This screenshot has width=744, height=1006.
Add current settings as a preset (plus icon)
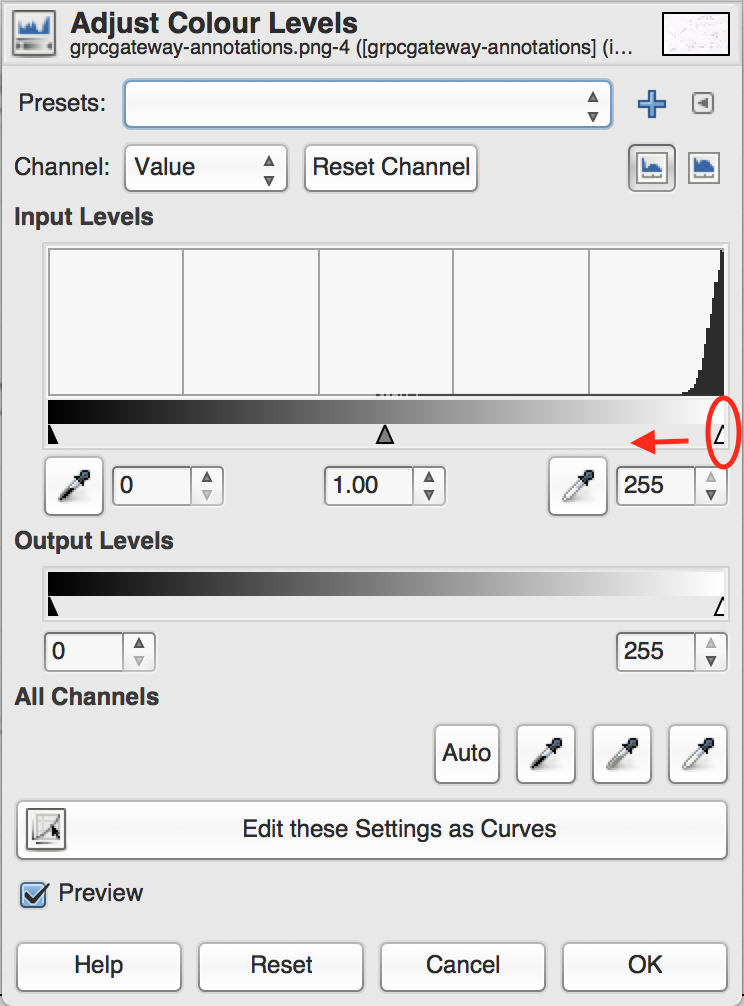pyautogui.click(x=652, y=103)
